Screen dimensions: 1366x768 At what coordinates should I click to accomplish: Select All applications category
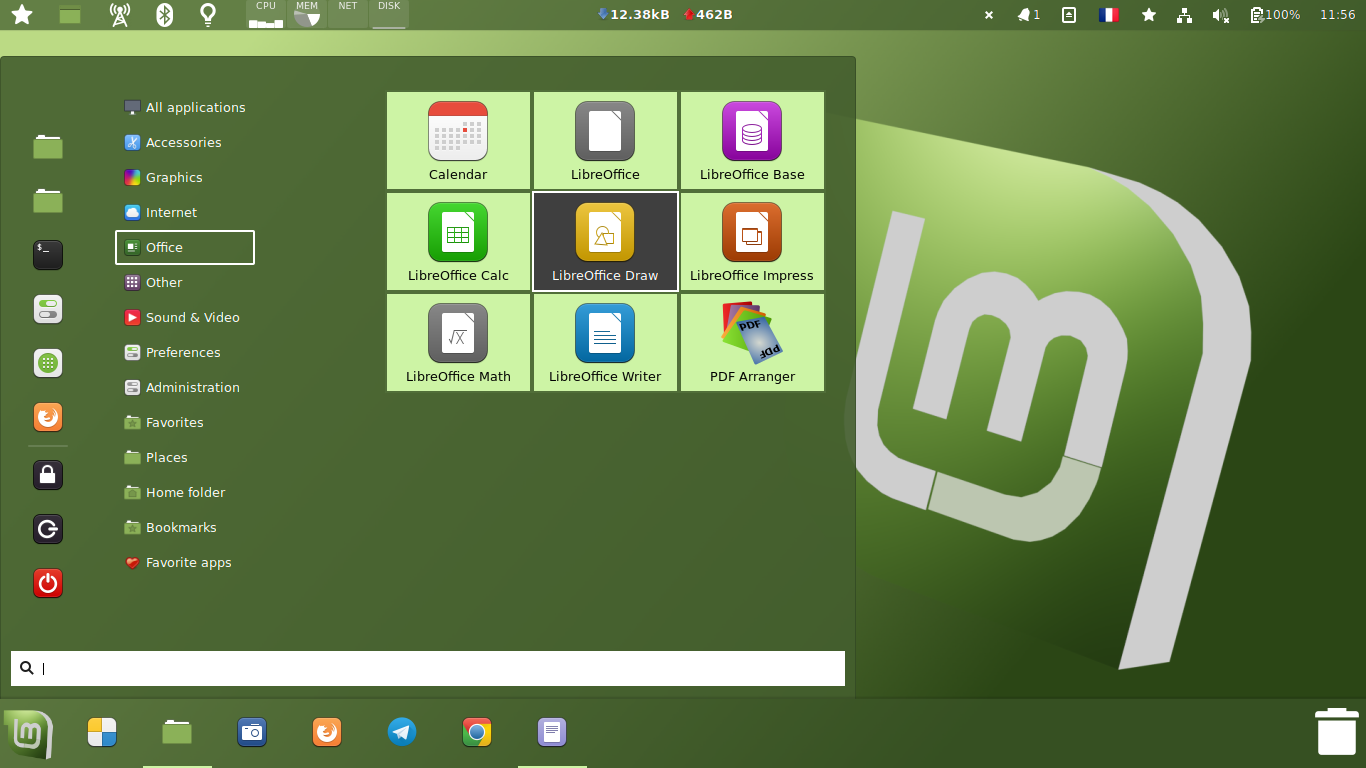pyautogui.click(x=185, y=107)
